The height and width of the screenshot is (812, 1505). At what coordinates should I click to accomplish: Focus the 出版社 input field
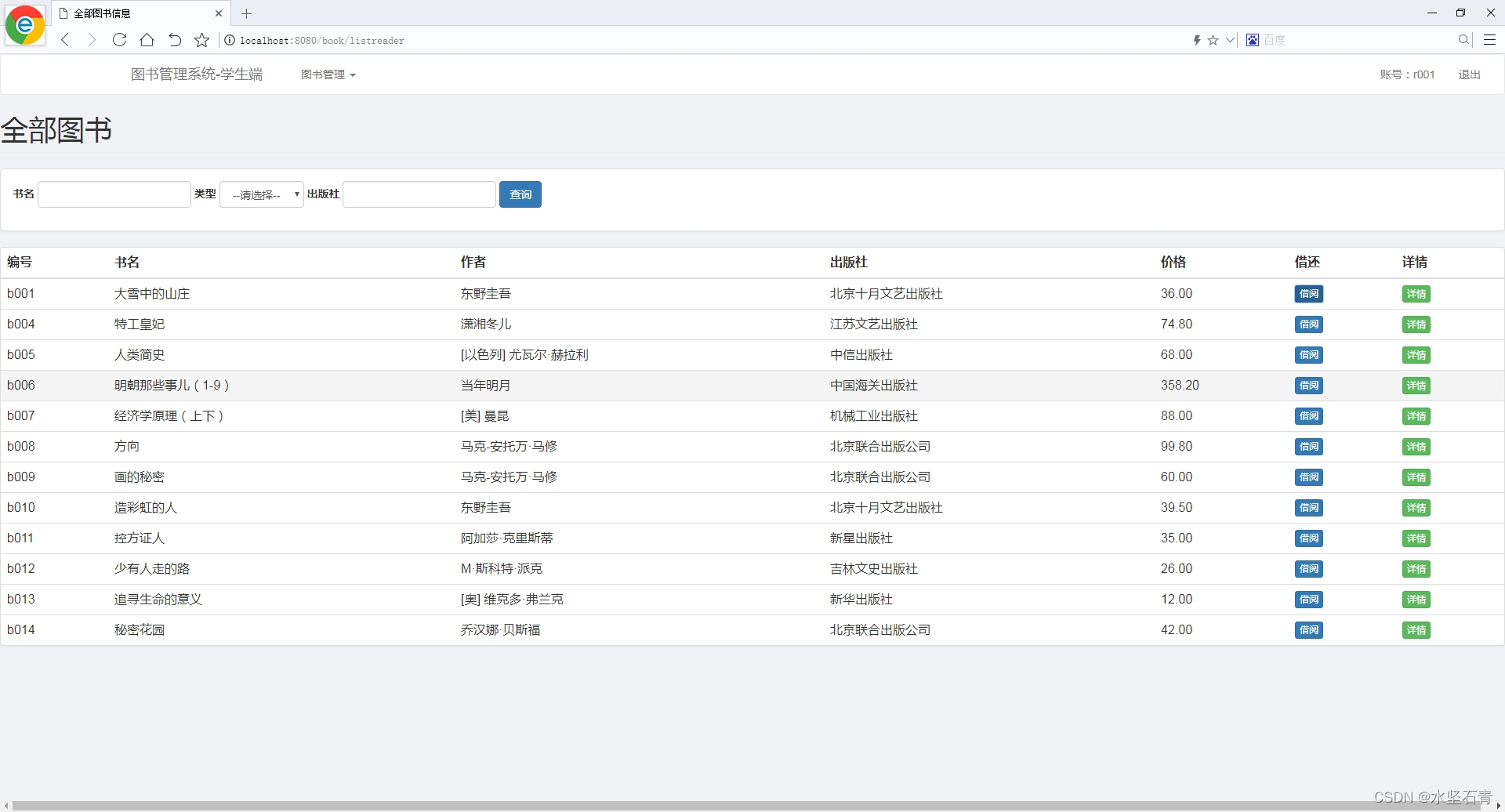click(419, 194)
